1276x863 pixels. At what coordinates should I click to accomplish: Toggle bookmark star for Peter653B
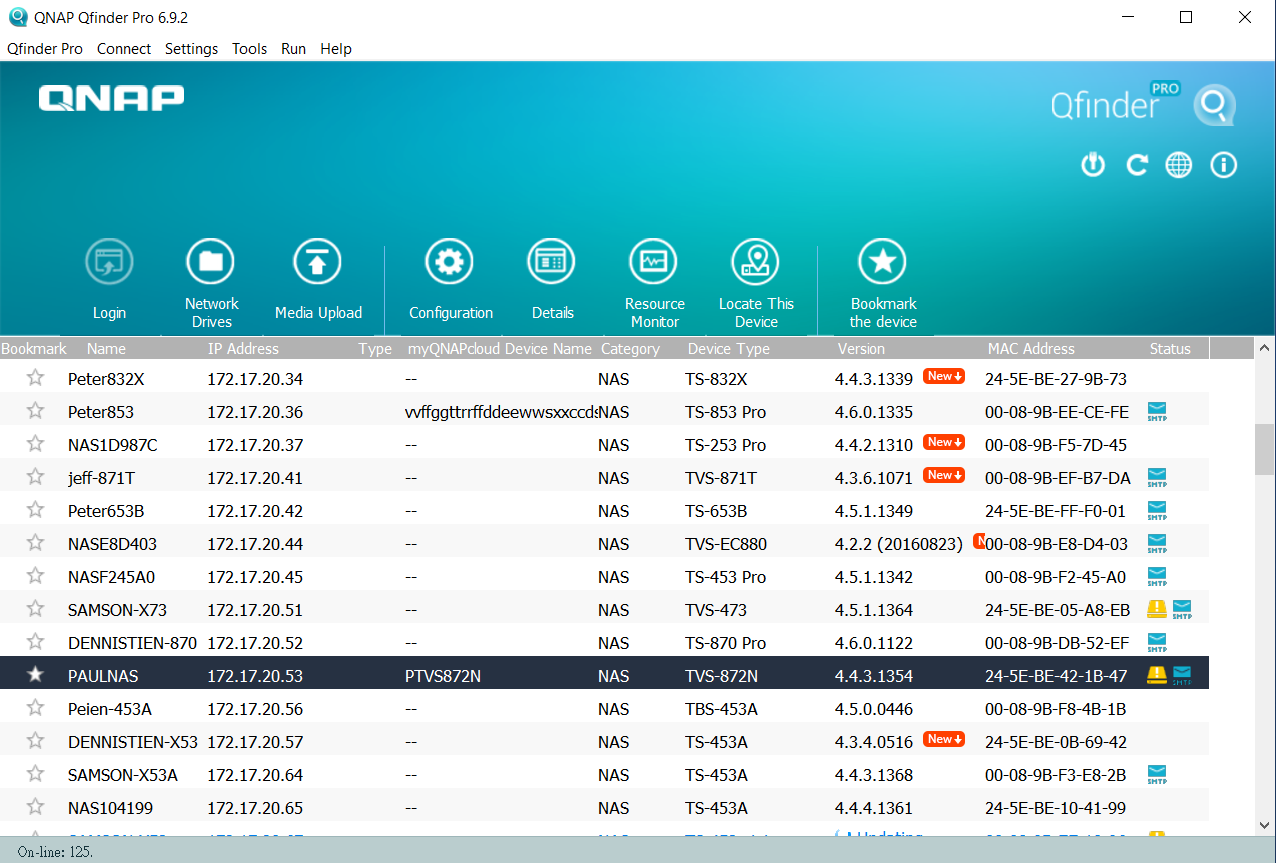click(x=36, y=510)
